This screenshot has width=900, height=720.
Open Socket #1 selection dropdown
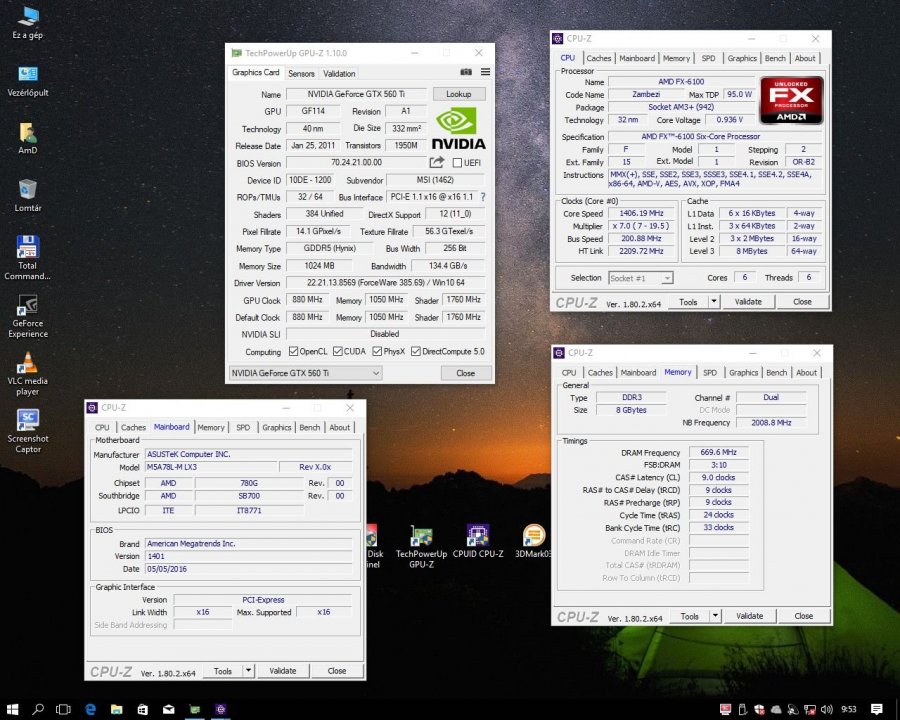(x=640, y=278)
